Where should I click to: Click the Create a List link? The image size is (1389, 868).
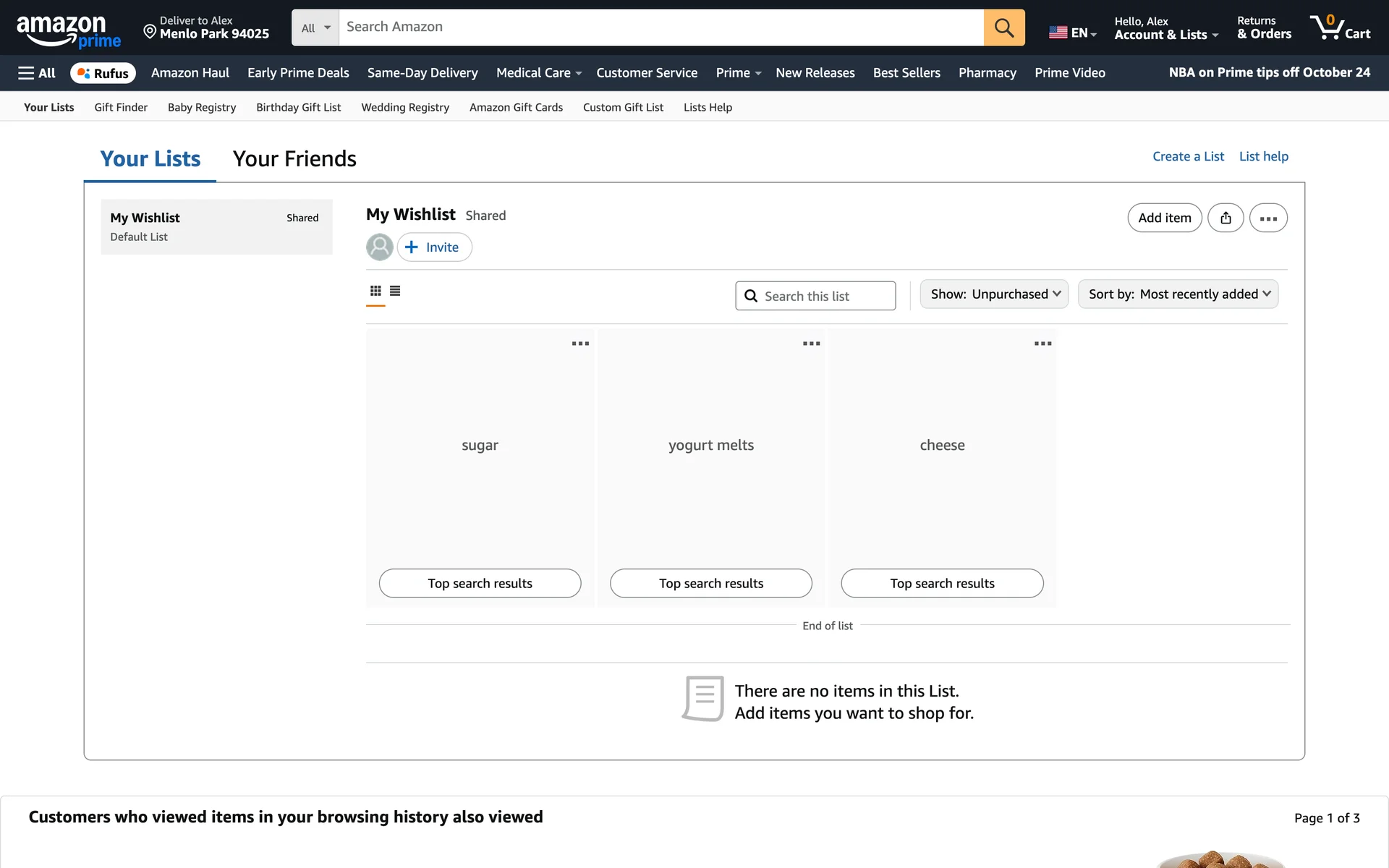tap(1188, 156)
